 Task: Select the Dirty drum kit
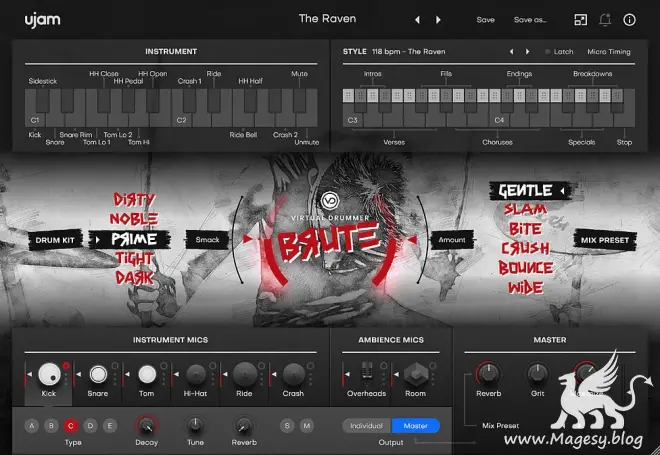(x=134, y=200)
